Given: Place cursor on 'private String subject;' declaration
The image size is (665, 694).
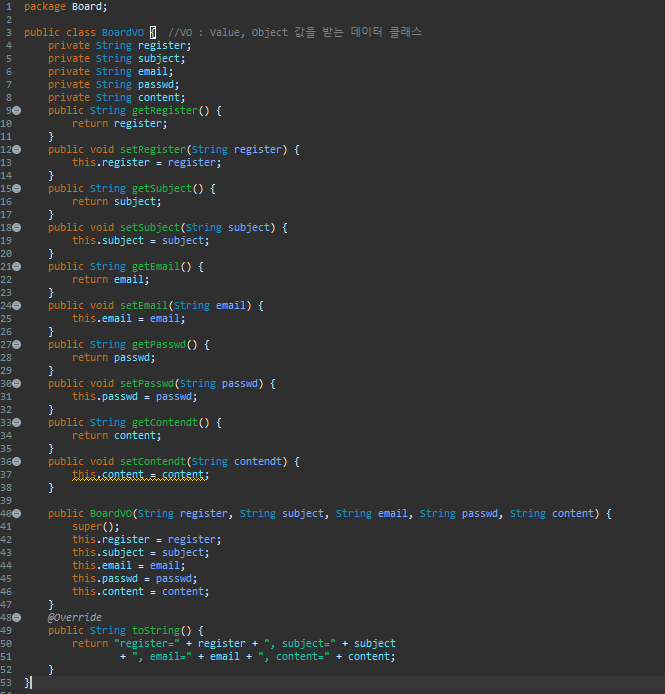Looking at the screenshot, I should click(x=116, y=59).
